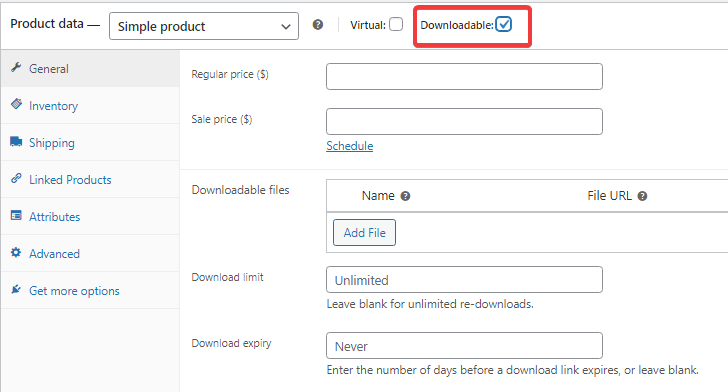Screen dimensions: 728x392
Task: Click the Shipping truck icon
Action: point(16,142)
